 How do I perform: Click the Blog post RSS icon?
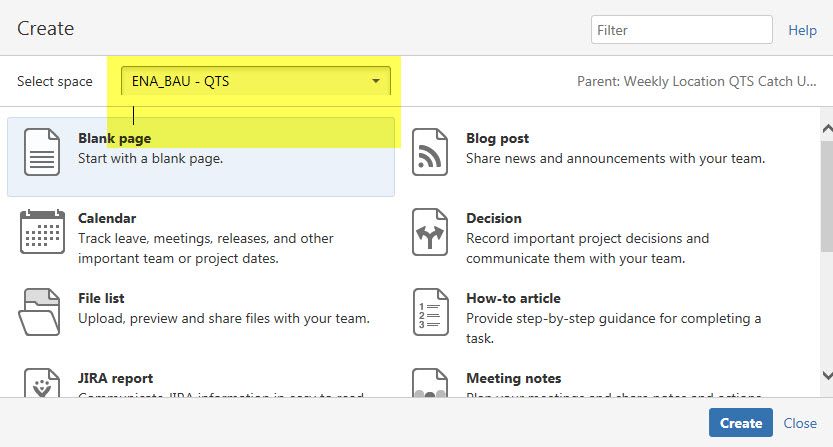pyautogui.click(x=430, y=152)
